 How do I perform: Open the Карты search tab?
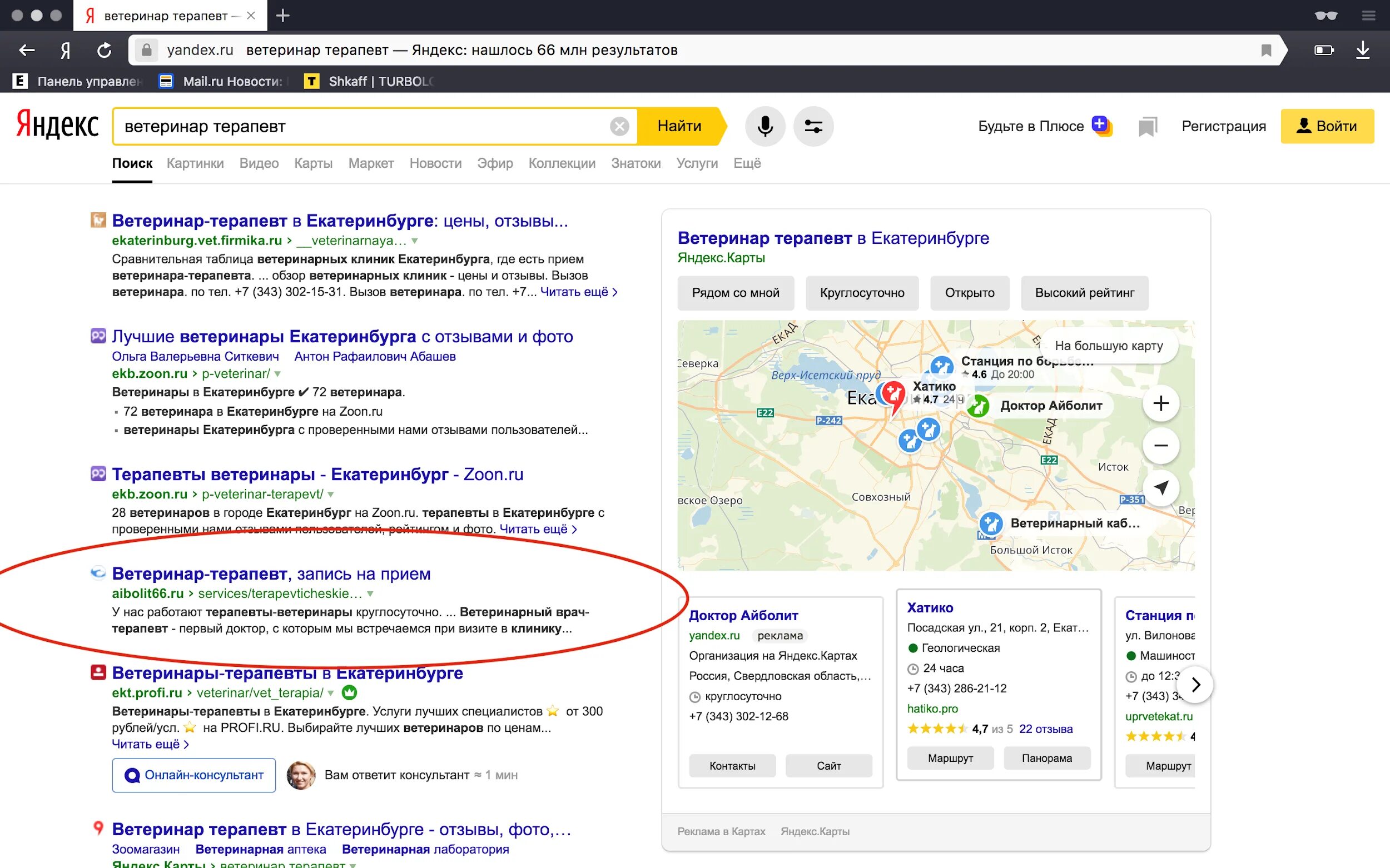pyautogui.click(x=313, y=163)
